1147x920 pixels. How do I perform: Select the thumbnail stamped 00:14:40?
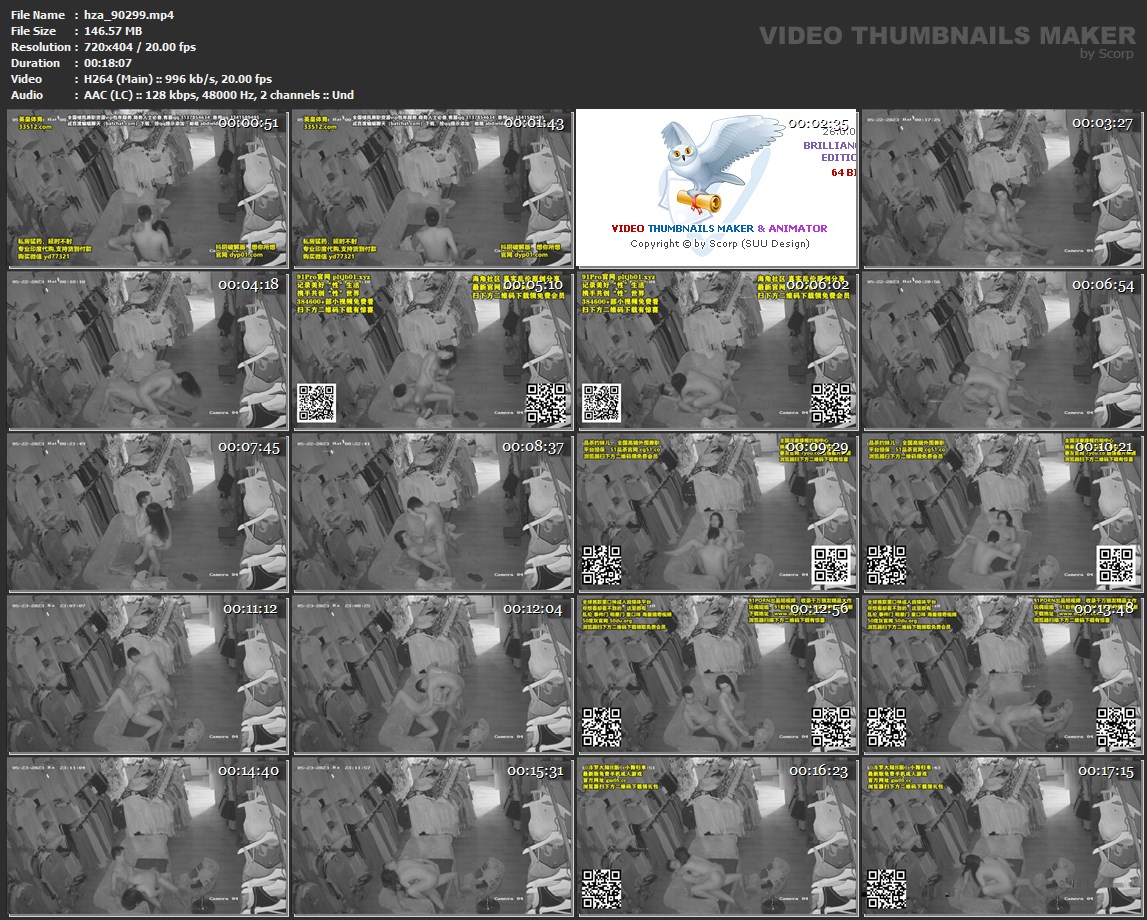pyautogui.click(x=148, y=837)
